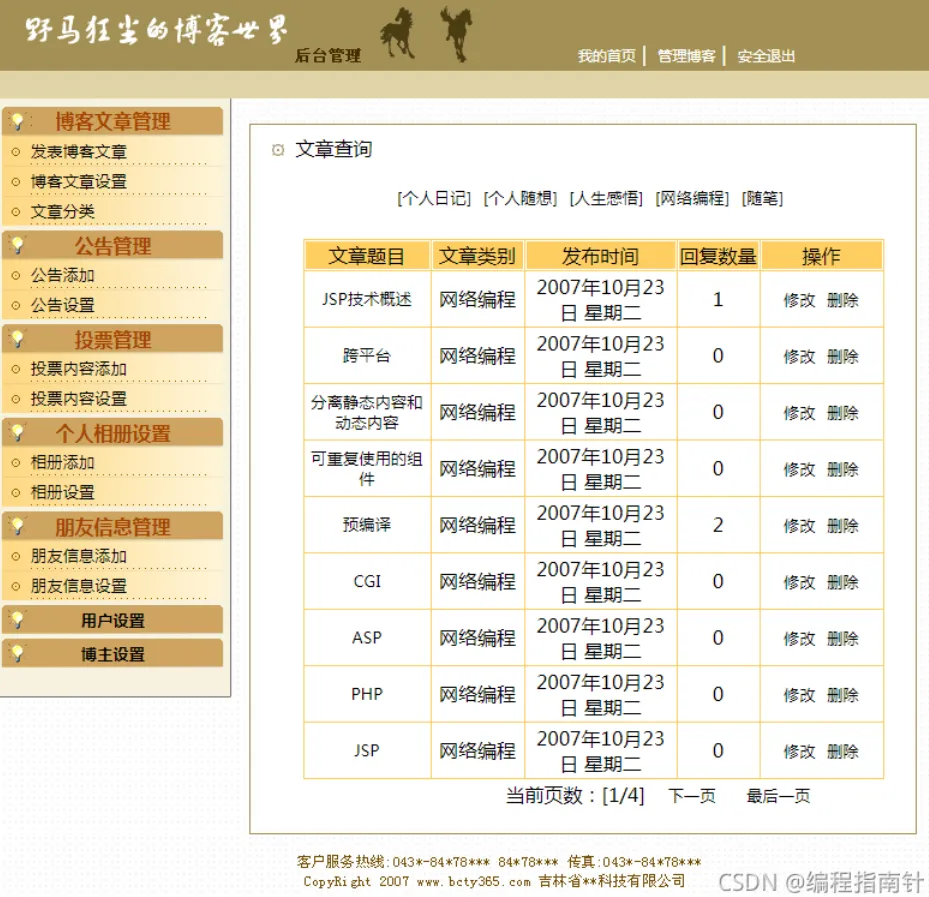Toggle the 朋友信息管理 section header
The image size is (929, 897).
tap(113, 526)
